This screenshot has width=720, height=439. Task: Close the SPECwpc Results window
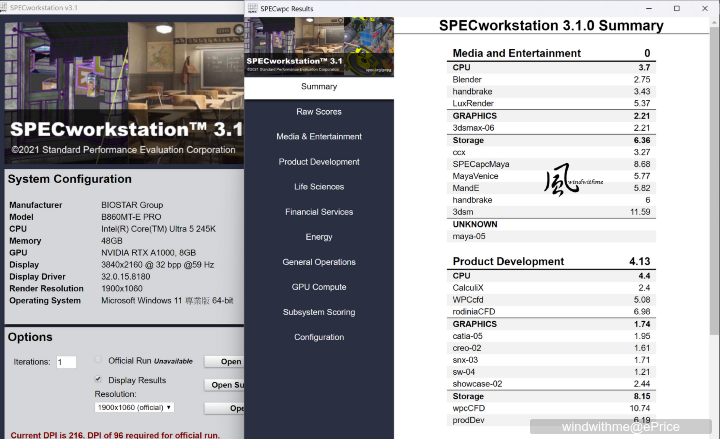[x=704, y=8]
